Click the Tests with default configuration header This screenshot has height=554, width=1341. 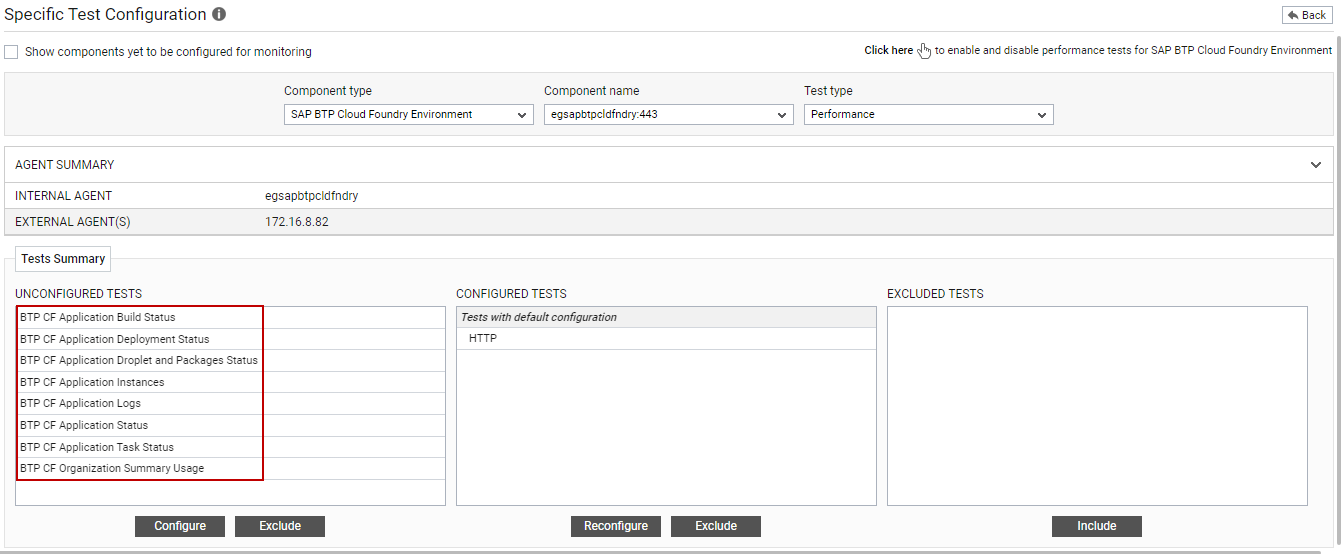[x=666, y=317]
